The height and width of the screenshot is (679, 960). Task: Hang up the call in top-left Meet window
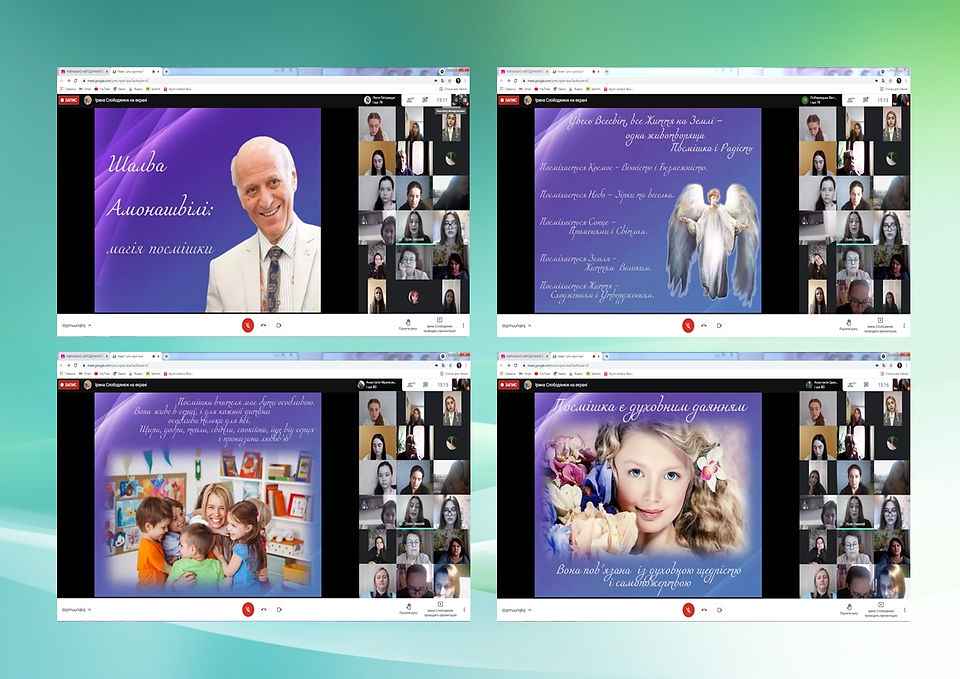263,325
